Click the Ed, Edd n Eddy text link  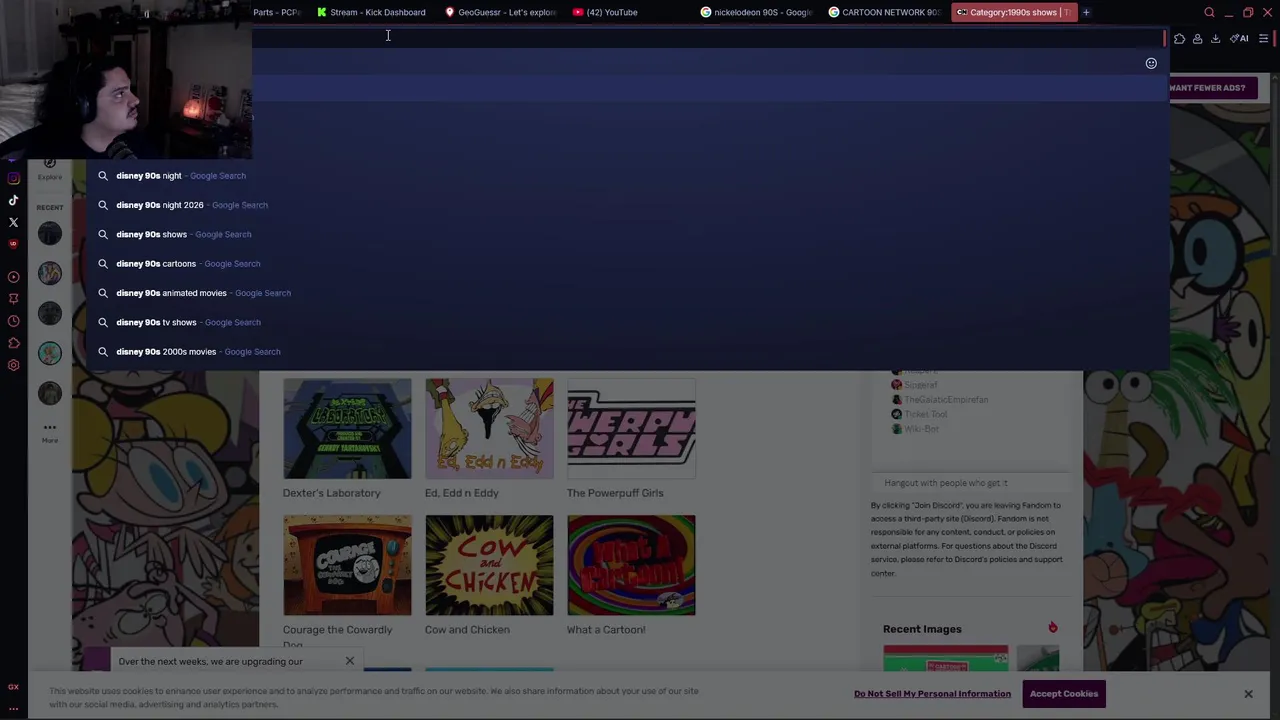(461, 493)
